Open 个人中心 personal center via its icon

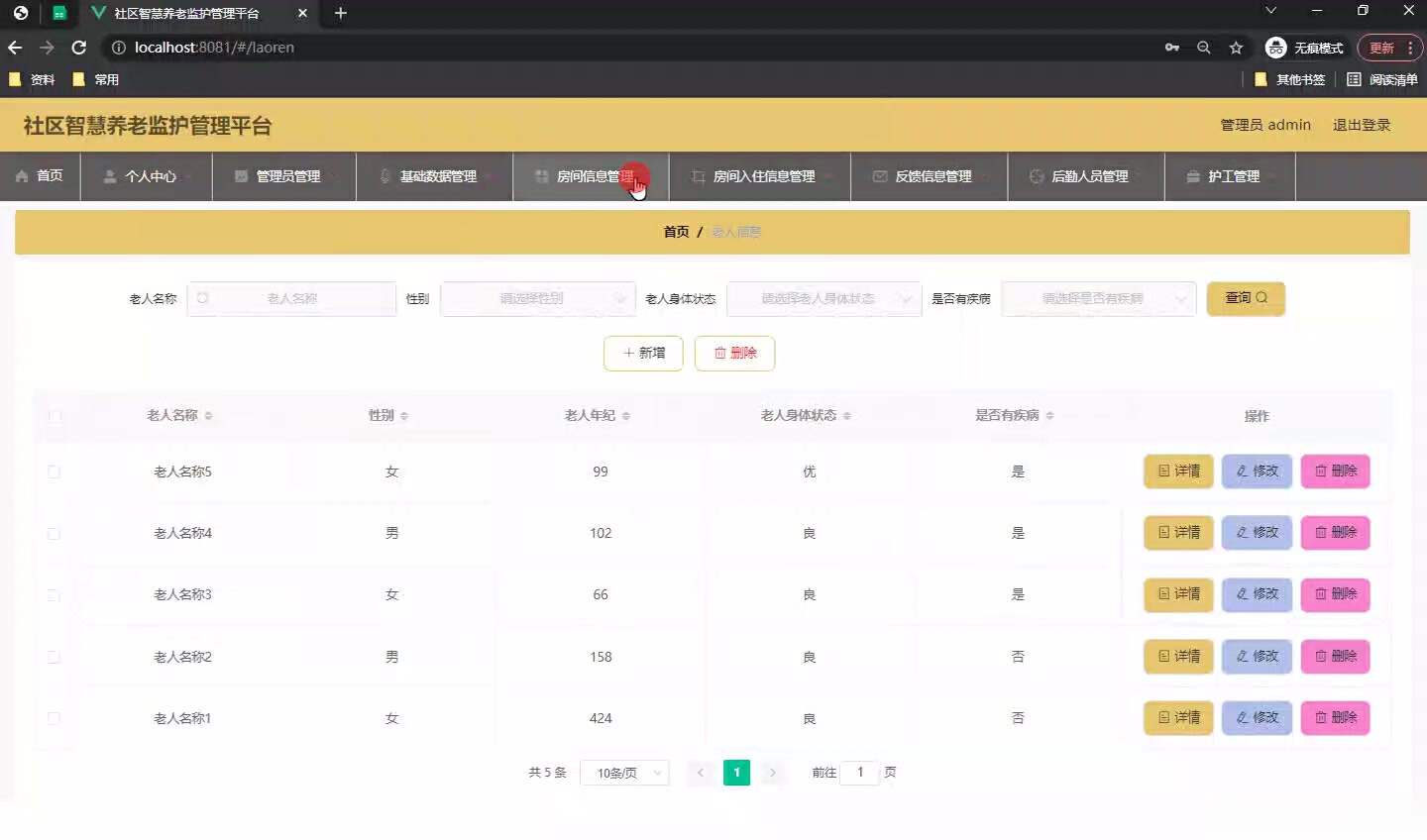pos(107,176)
